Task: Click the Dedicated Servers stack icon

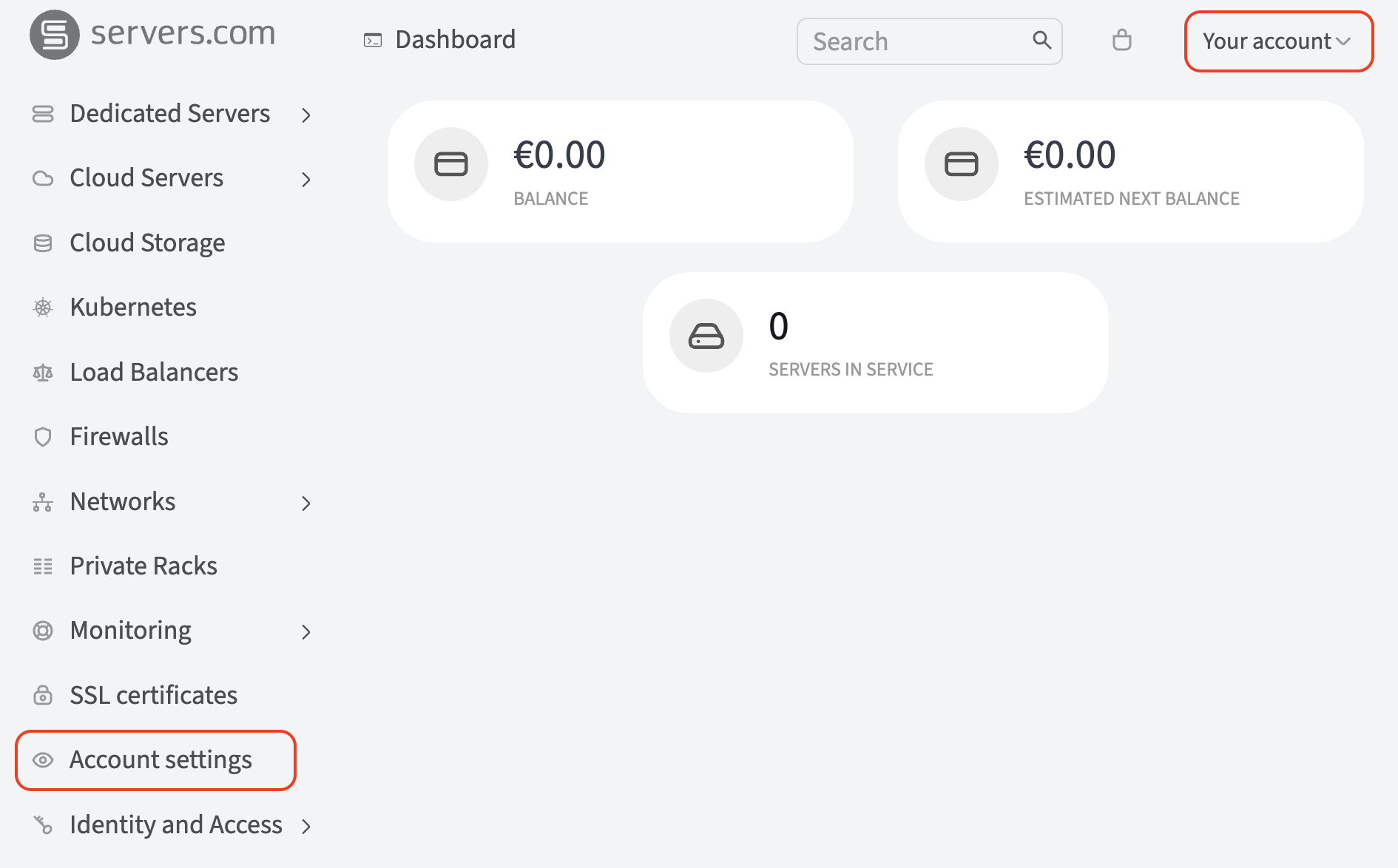Action: (43, 114)
